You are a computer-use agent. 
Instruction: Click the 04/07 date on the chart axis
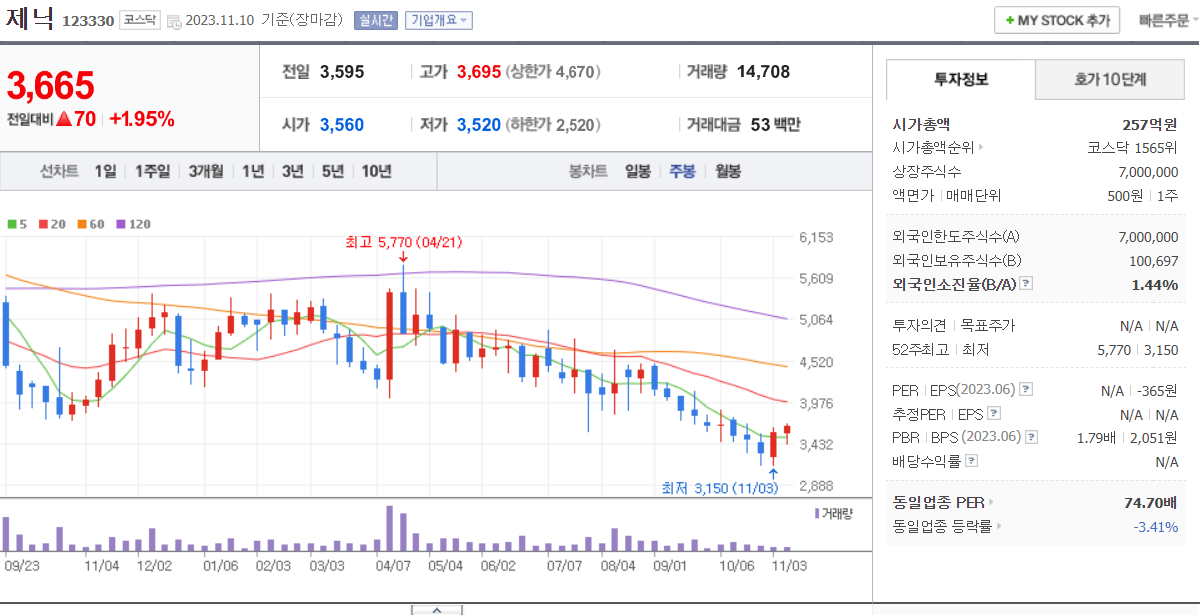392,565
